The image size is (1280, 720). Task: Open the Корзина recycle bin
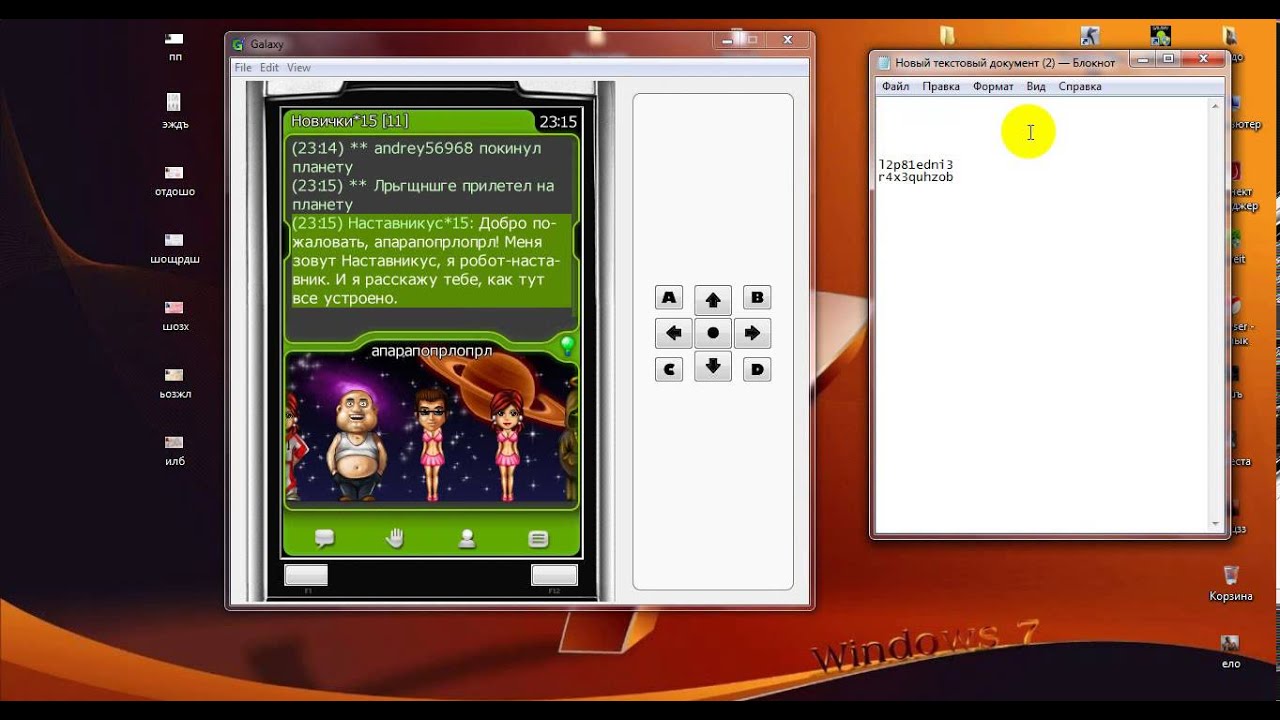coord(1231,583)
